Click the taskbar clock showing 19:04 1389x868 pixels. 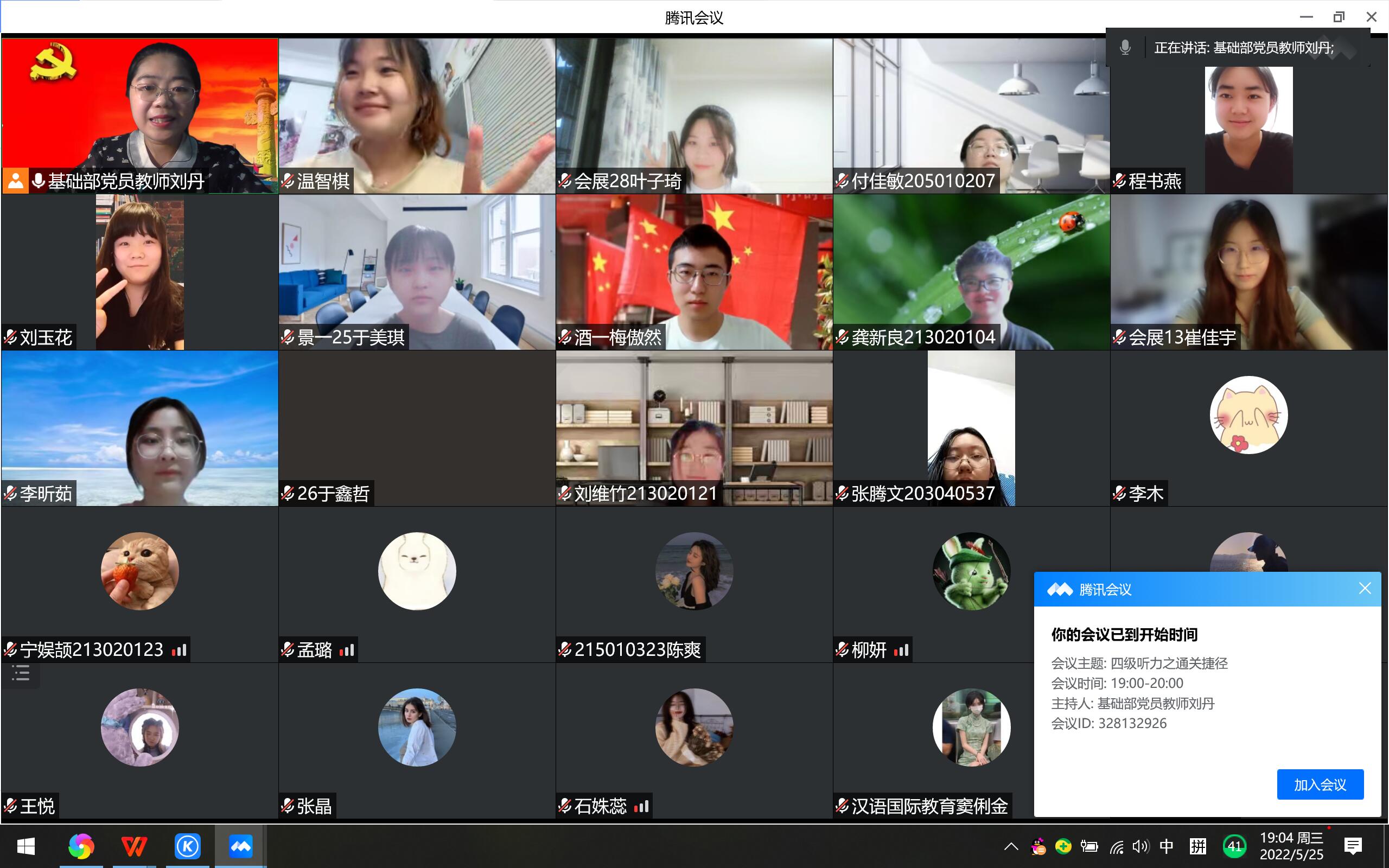[x=1291, y=846]
